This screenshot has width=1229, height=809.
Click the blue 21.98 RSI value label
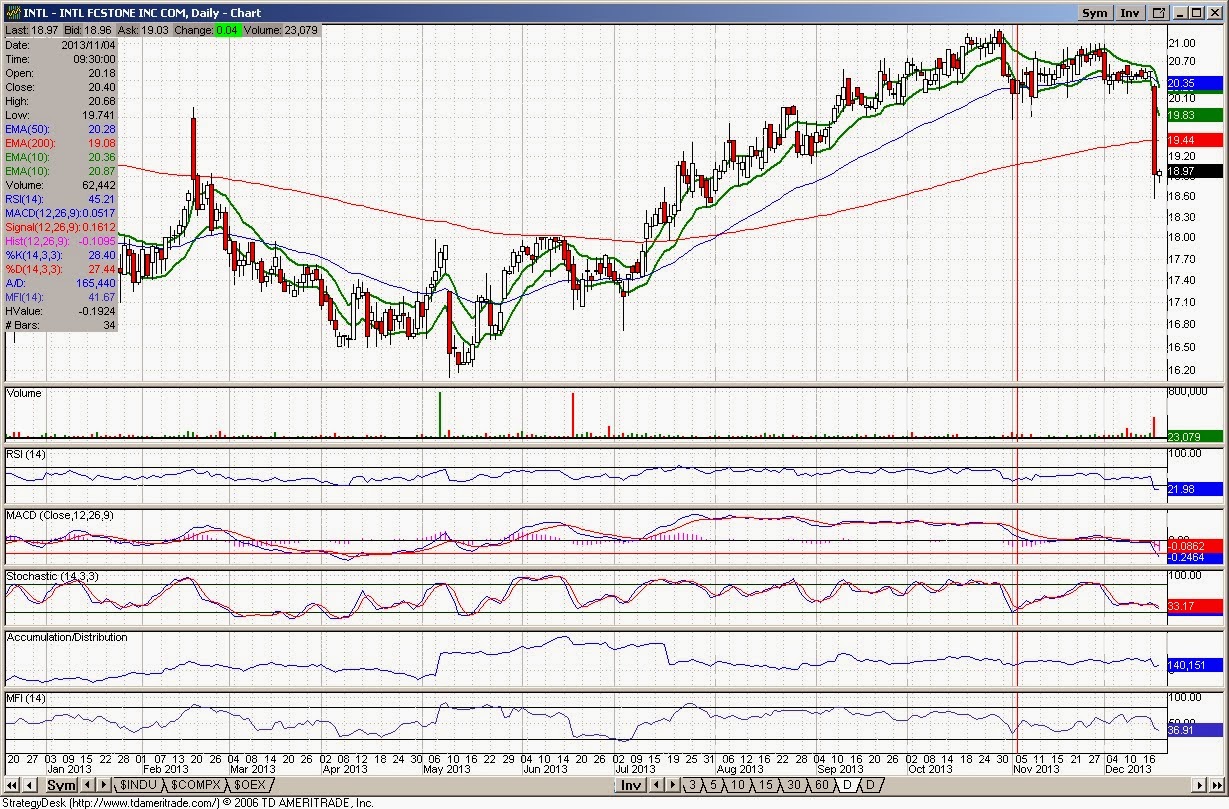1195,488
